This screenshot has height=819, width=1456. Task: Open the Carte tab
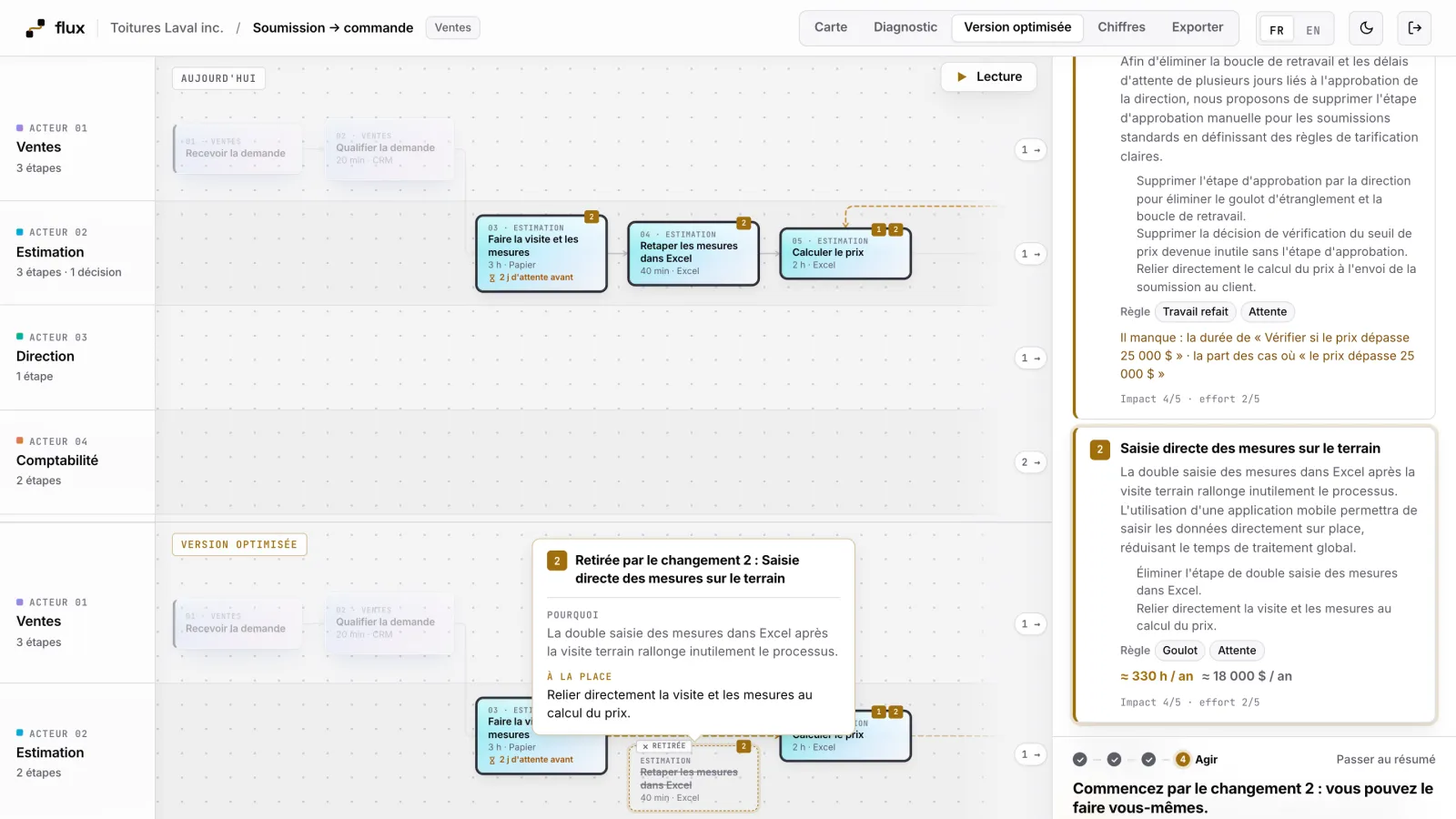[x=831, y=27]
